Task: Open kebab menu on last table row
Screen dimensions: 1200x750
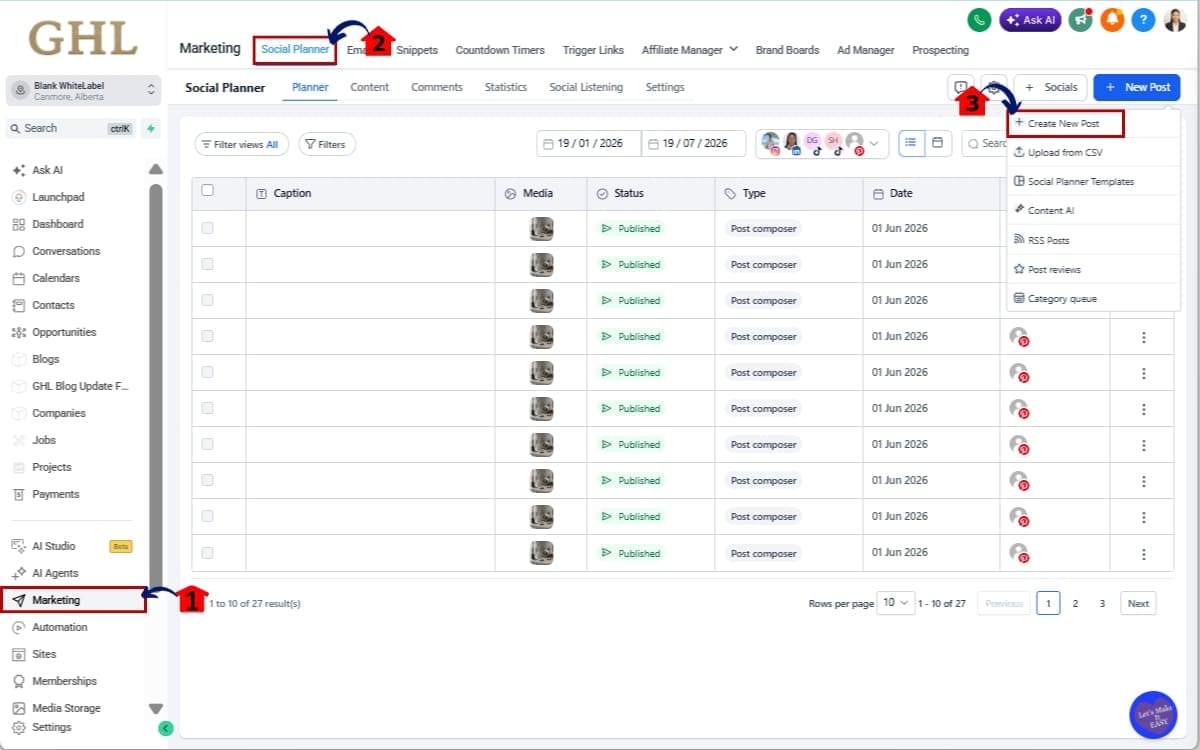Action: (x=1144, y=553)
